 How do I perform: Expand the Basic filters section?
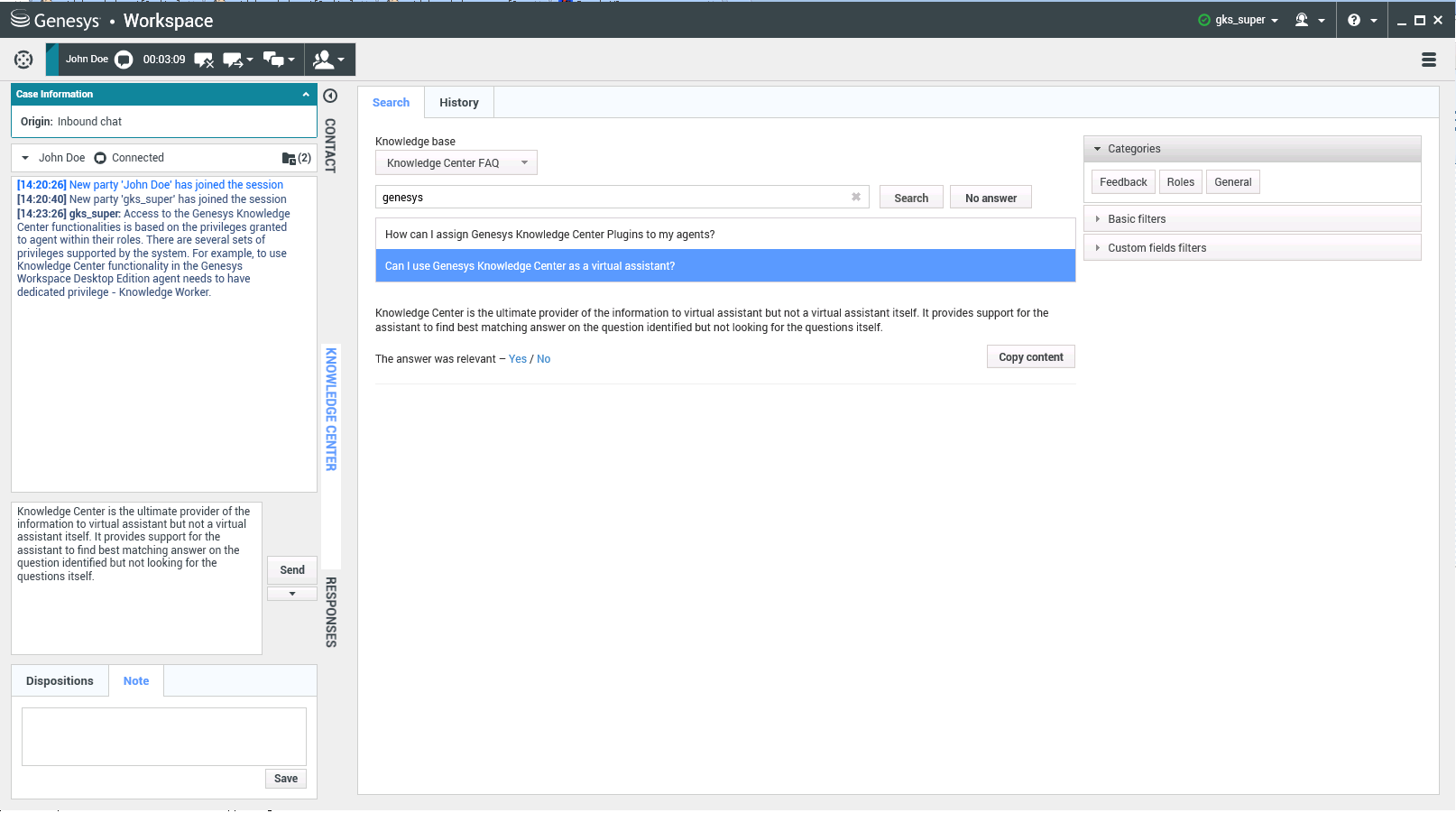tap(1136, 219)
